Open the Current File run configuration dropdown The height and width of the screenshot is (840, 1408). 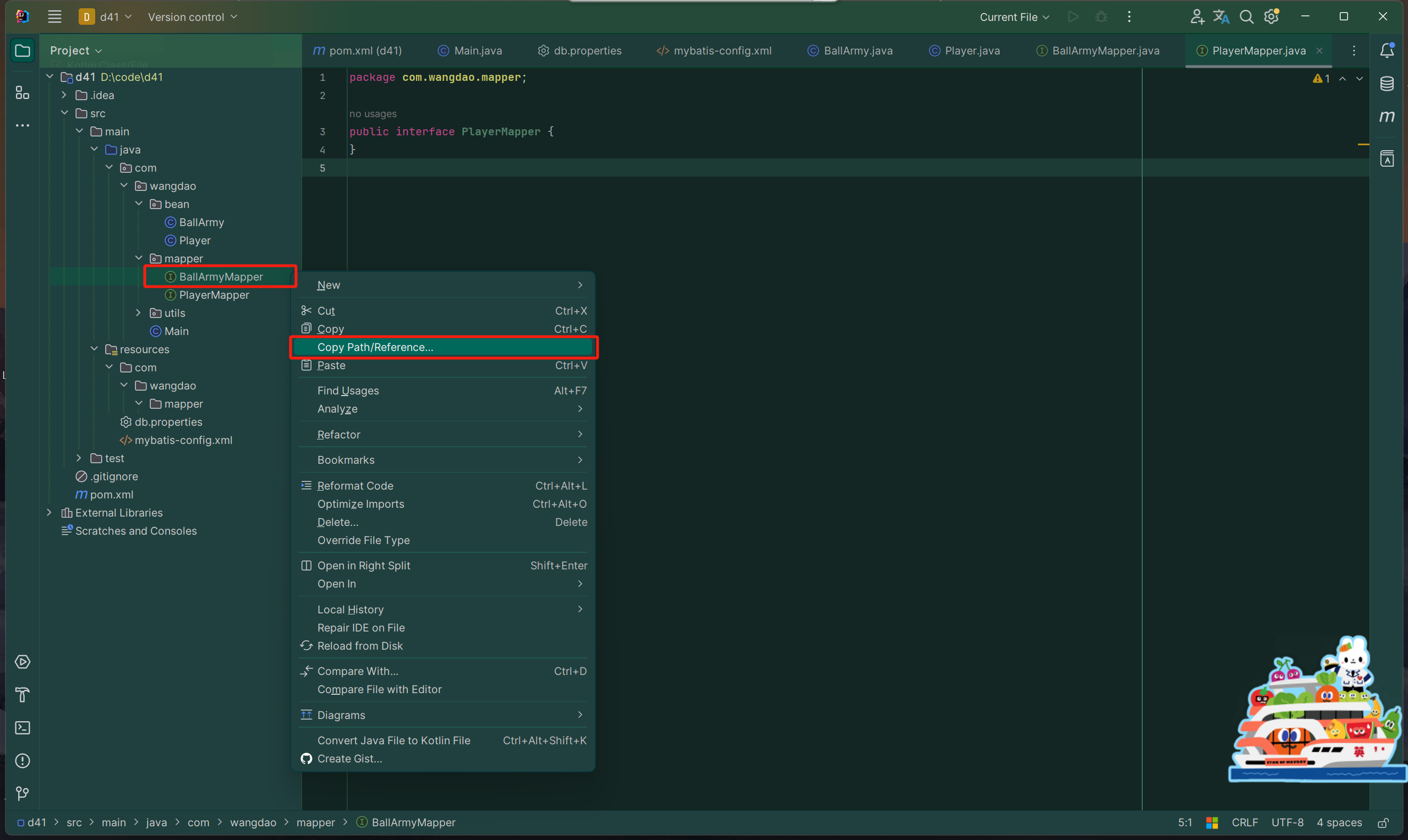1014,17
